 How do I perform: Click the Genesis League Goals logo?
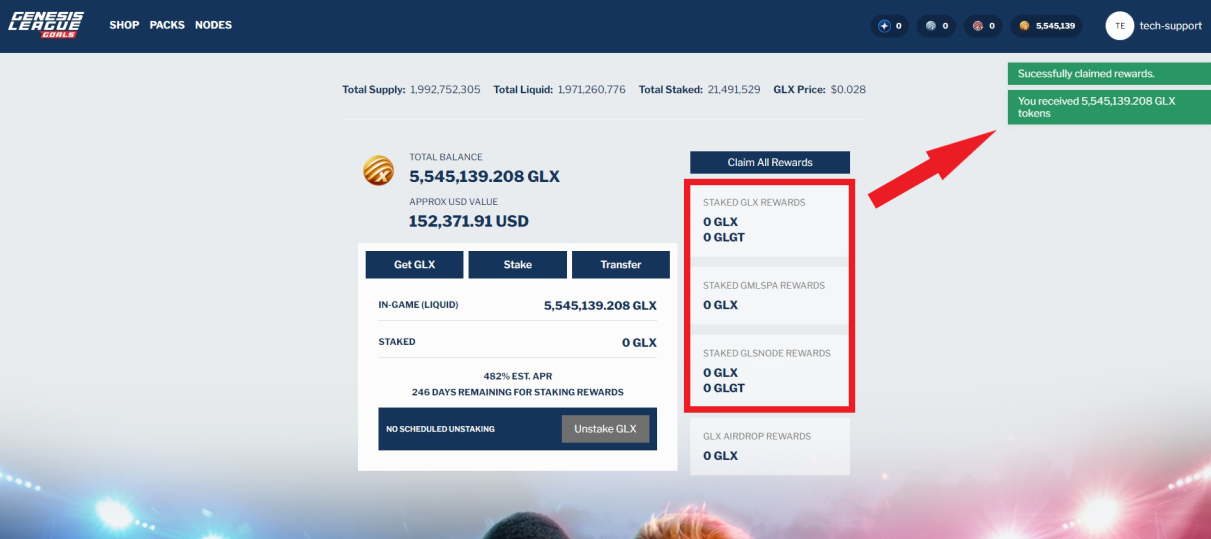[47, 25]
